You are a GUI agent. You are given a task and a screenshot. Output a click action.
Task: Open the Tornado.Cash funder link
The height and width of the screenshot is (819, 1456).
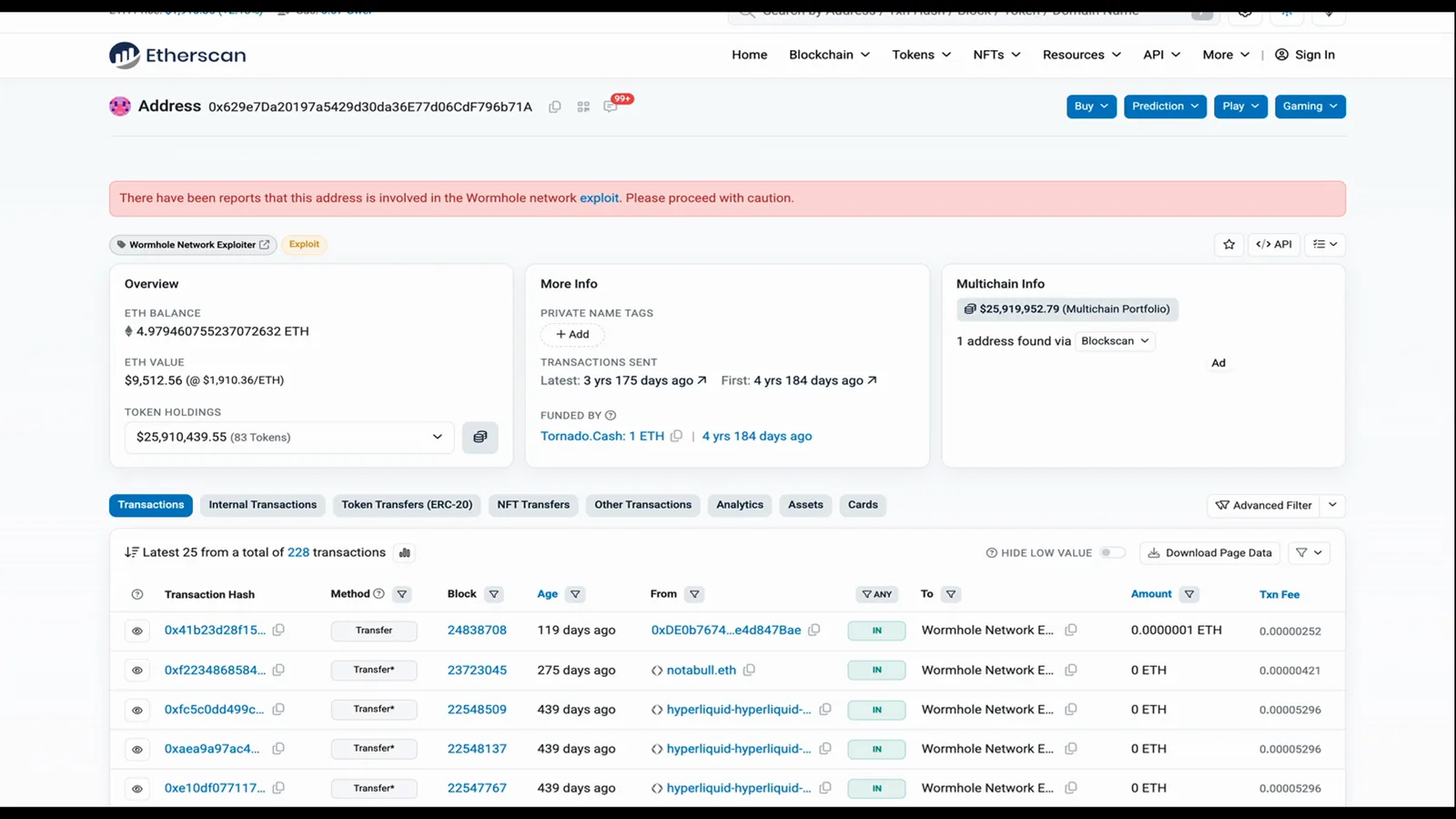tap(602, 436)
